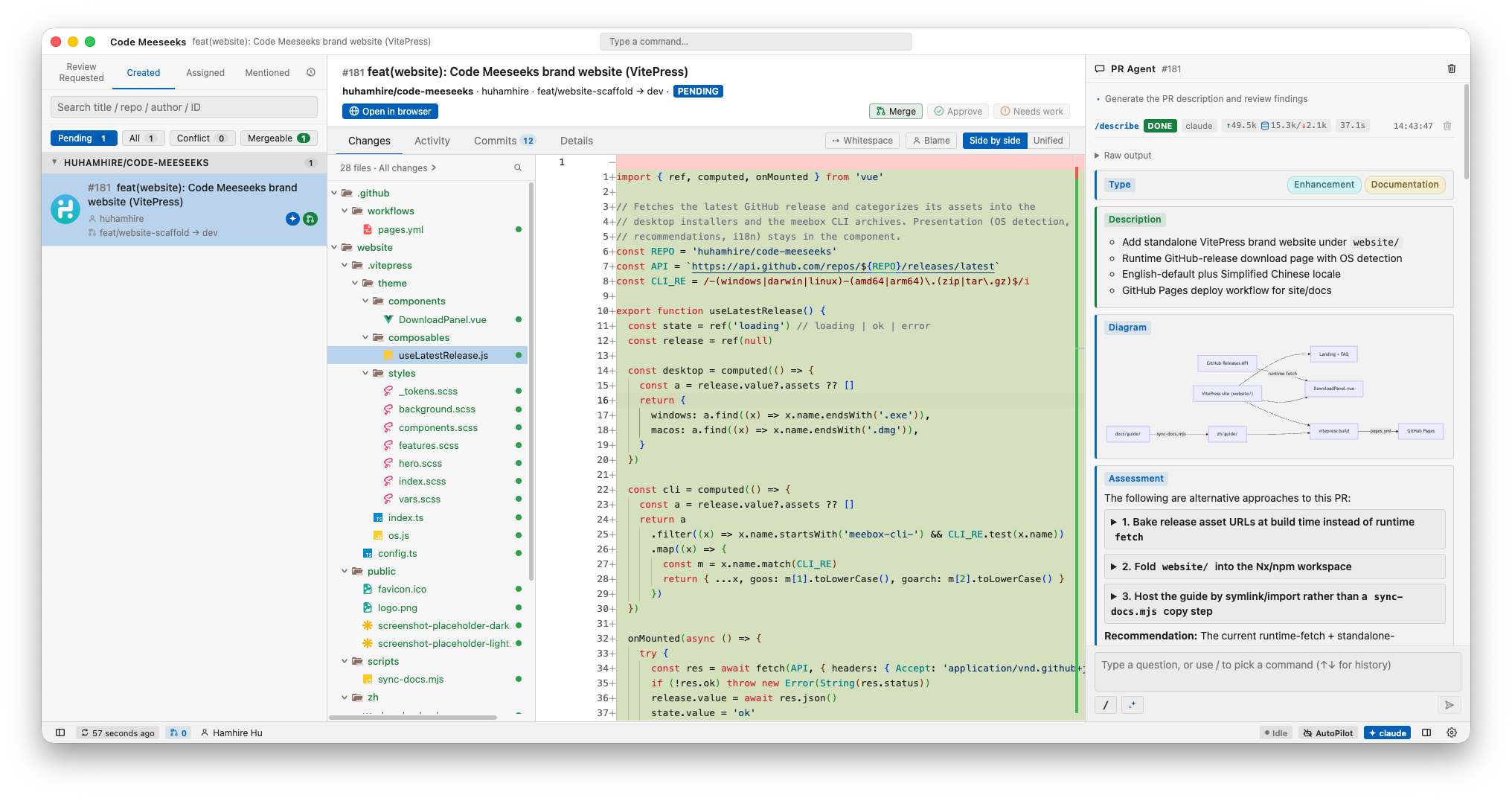Click the trash icon on the /describe row

[1447, 126]
